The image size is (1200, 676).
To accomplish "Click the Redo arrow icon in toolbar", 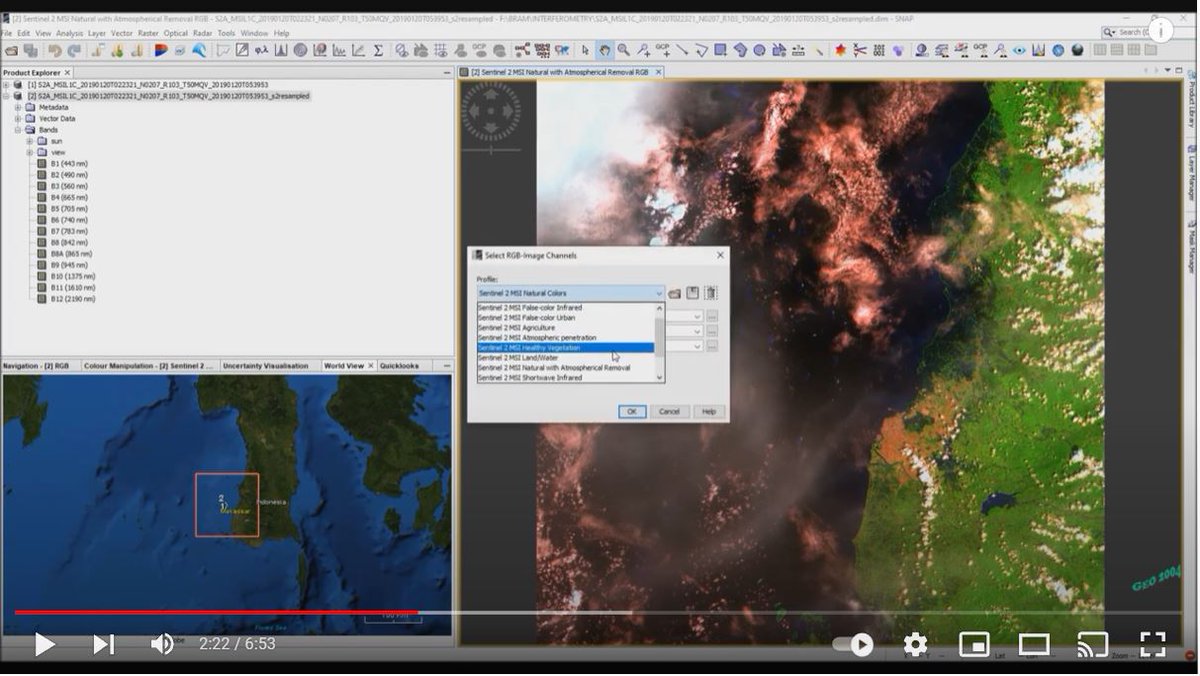I will click(x=73, y=50).
